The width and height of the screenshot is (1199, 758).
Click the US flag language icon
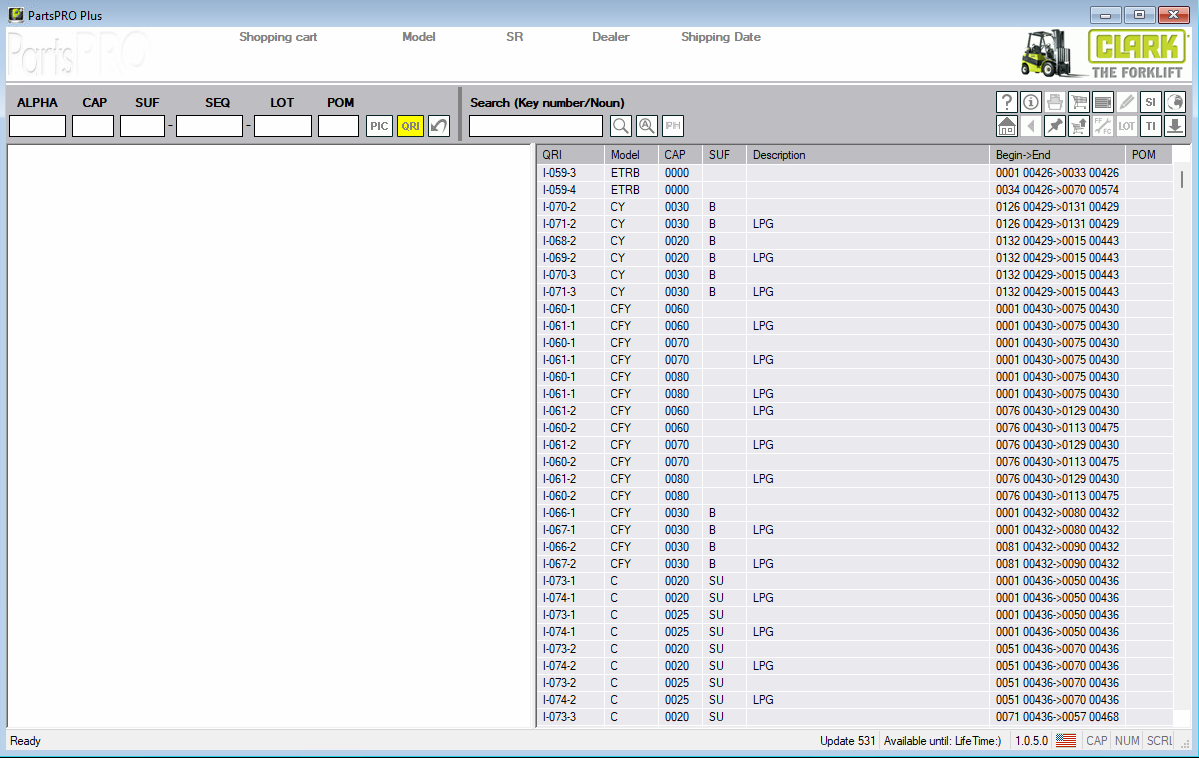click(x=1066, y=740)
